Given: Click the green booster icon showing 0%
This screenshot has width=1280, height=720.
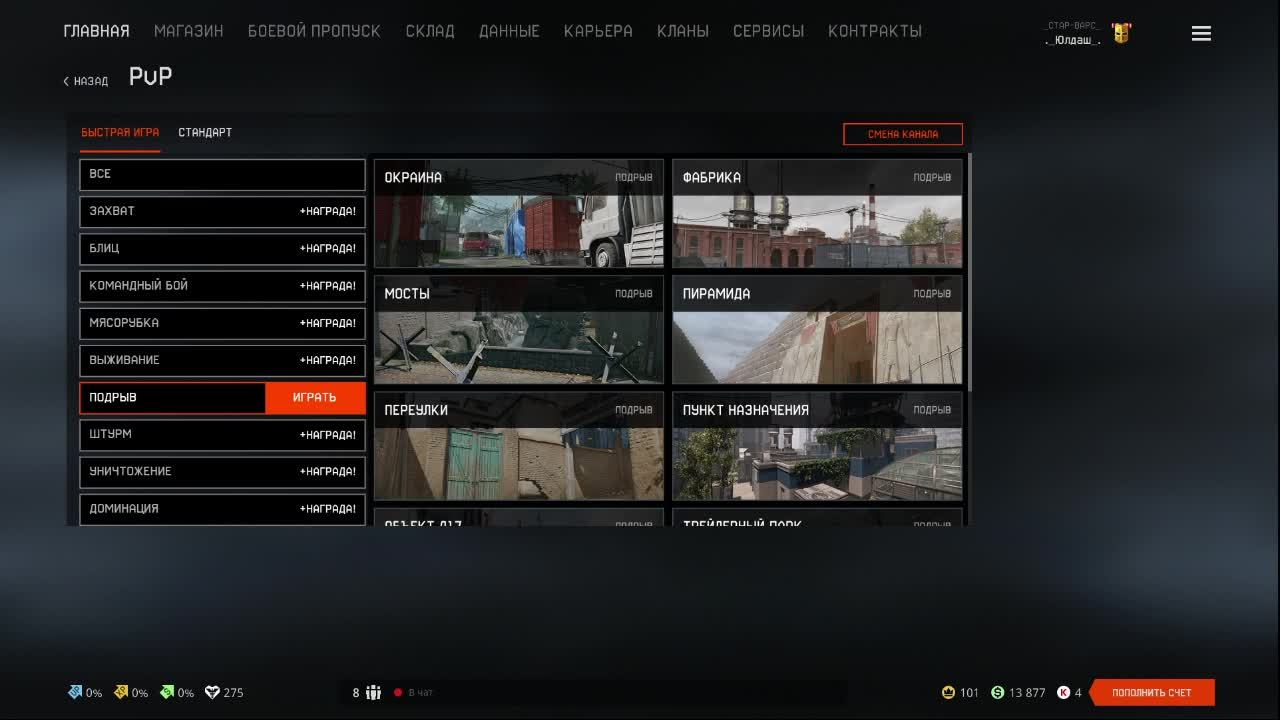Looking at the screenshot, I should coord(167,692).
